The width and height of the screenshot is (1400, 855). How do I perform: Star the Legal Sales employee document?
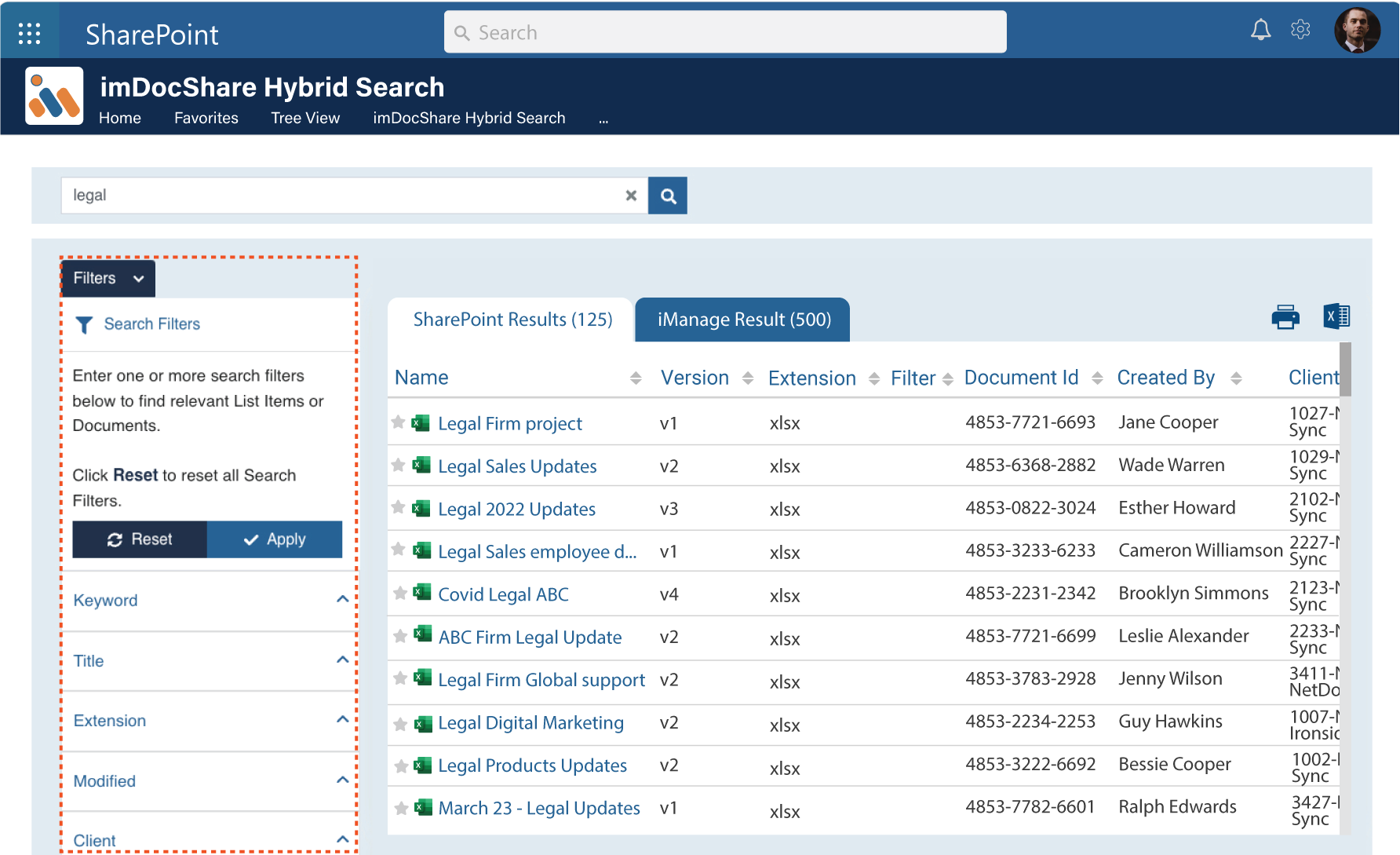pos(399,550)
